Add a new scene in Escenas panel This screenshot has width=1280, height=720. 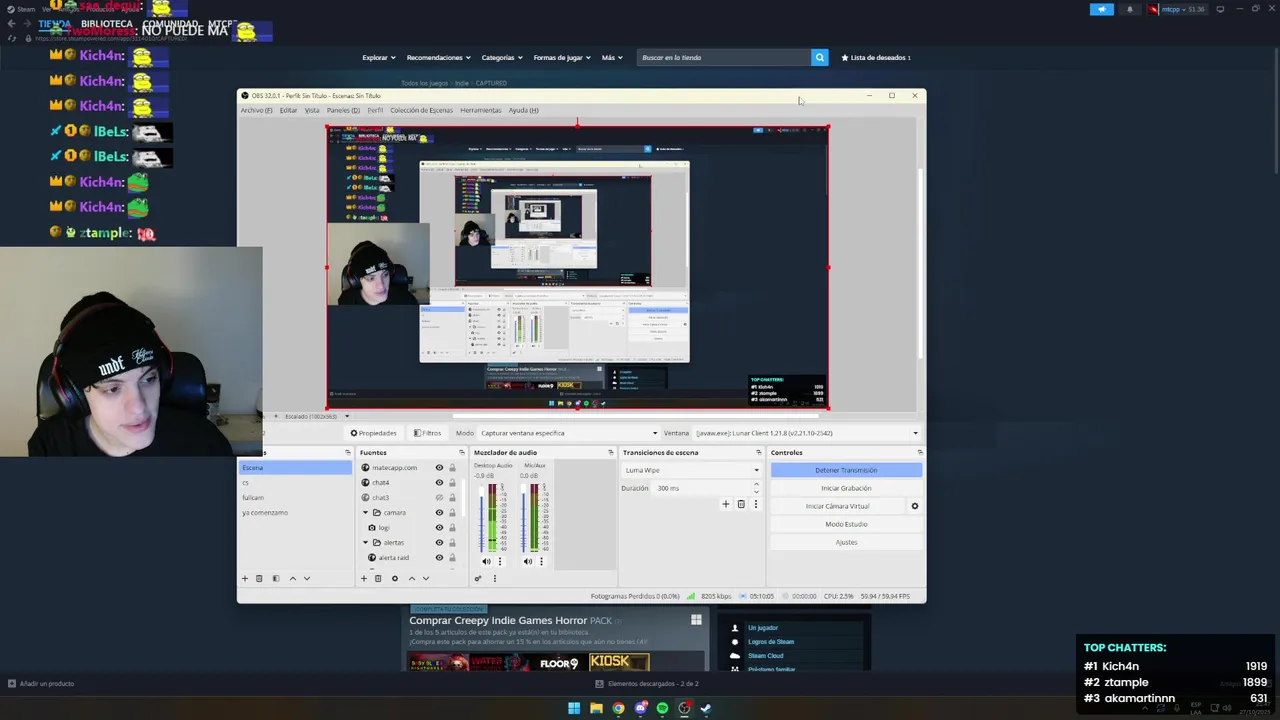pos(244,578)
